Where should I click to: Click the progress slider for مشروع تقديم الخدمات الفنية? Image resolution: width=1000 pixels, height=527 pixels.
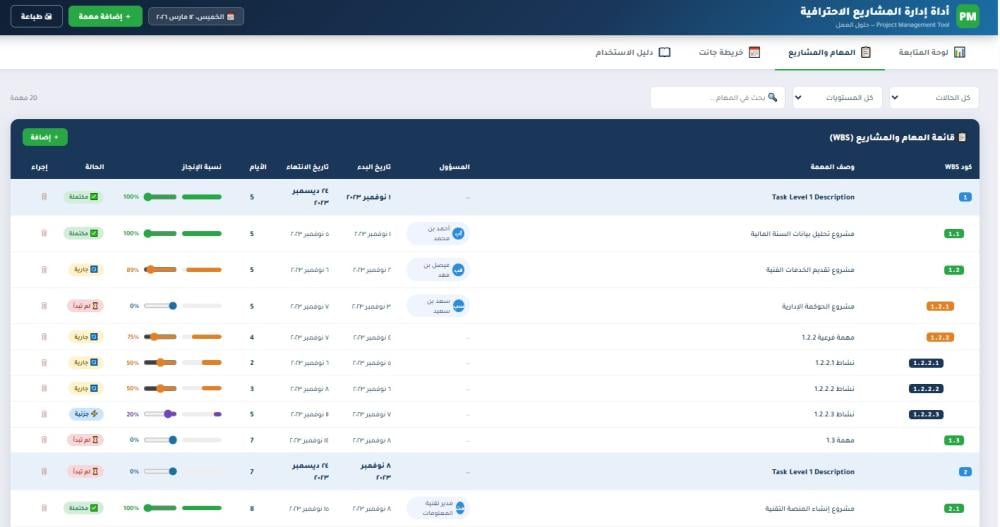183,270
